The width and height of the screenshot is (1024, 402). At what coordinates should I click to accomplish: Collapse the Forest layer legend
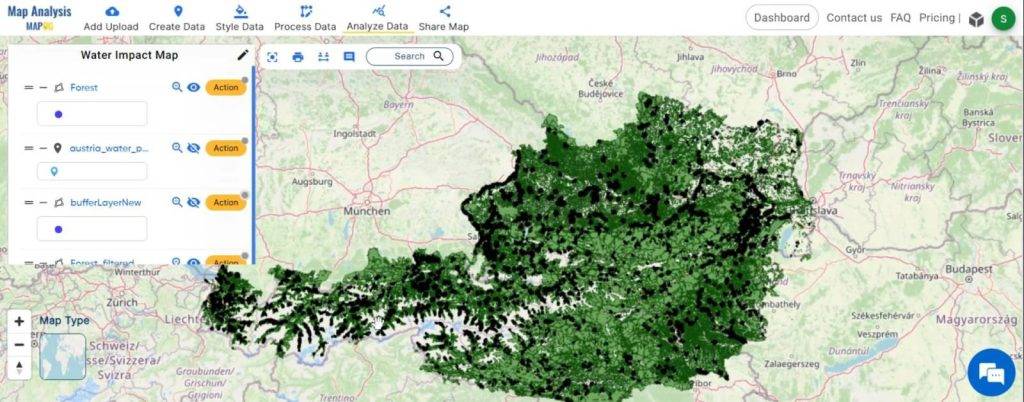pos(43,87)
